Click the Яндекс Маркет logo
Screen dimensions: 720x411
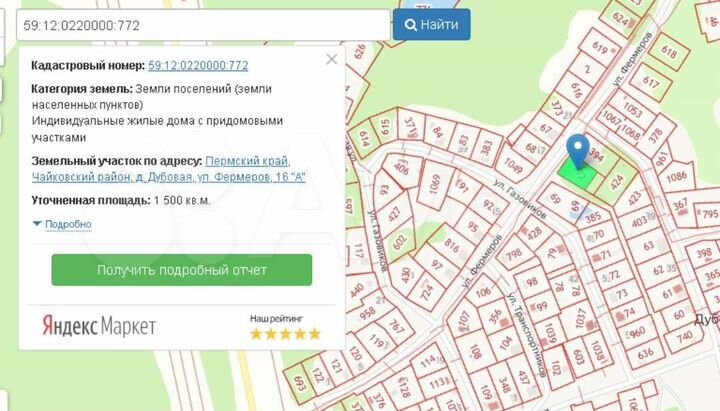click(99, 326)
